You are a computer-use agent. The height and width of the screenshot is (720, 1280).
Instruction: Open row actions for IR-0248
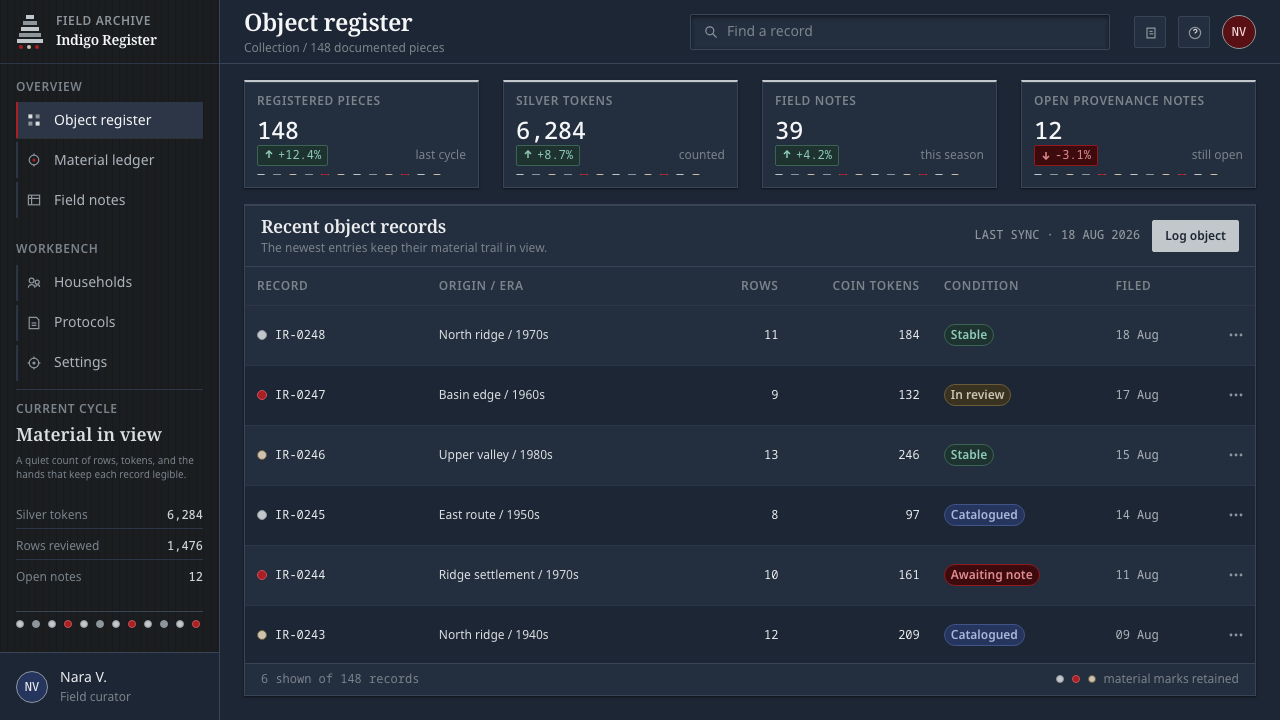(1236, 335)
